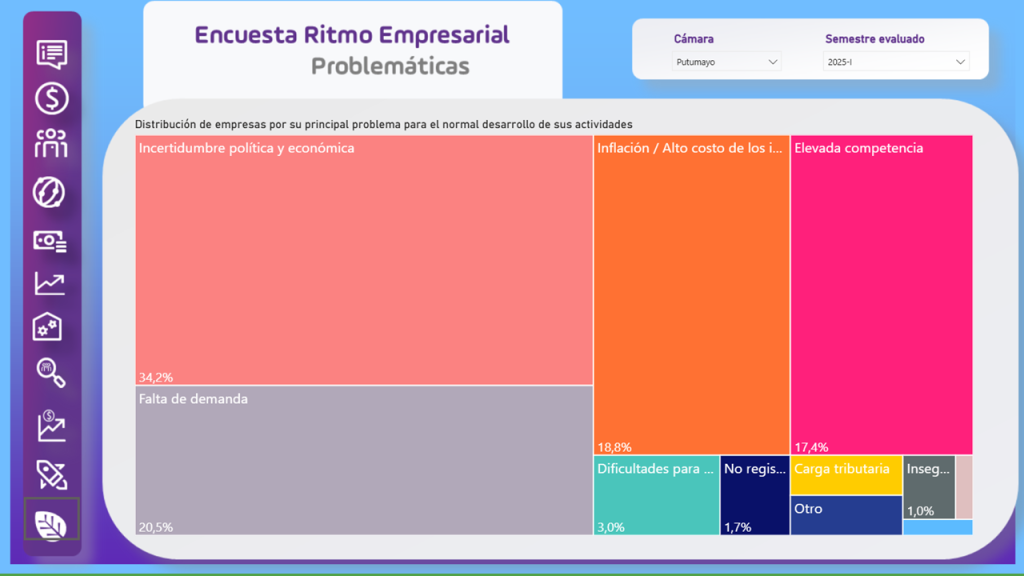Click the leaf icon in sidebar
This screenshot has height=576, width=1024.
[x=51, y=520]
